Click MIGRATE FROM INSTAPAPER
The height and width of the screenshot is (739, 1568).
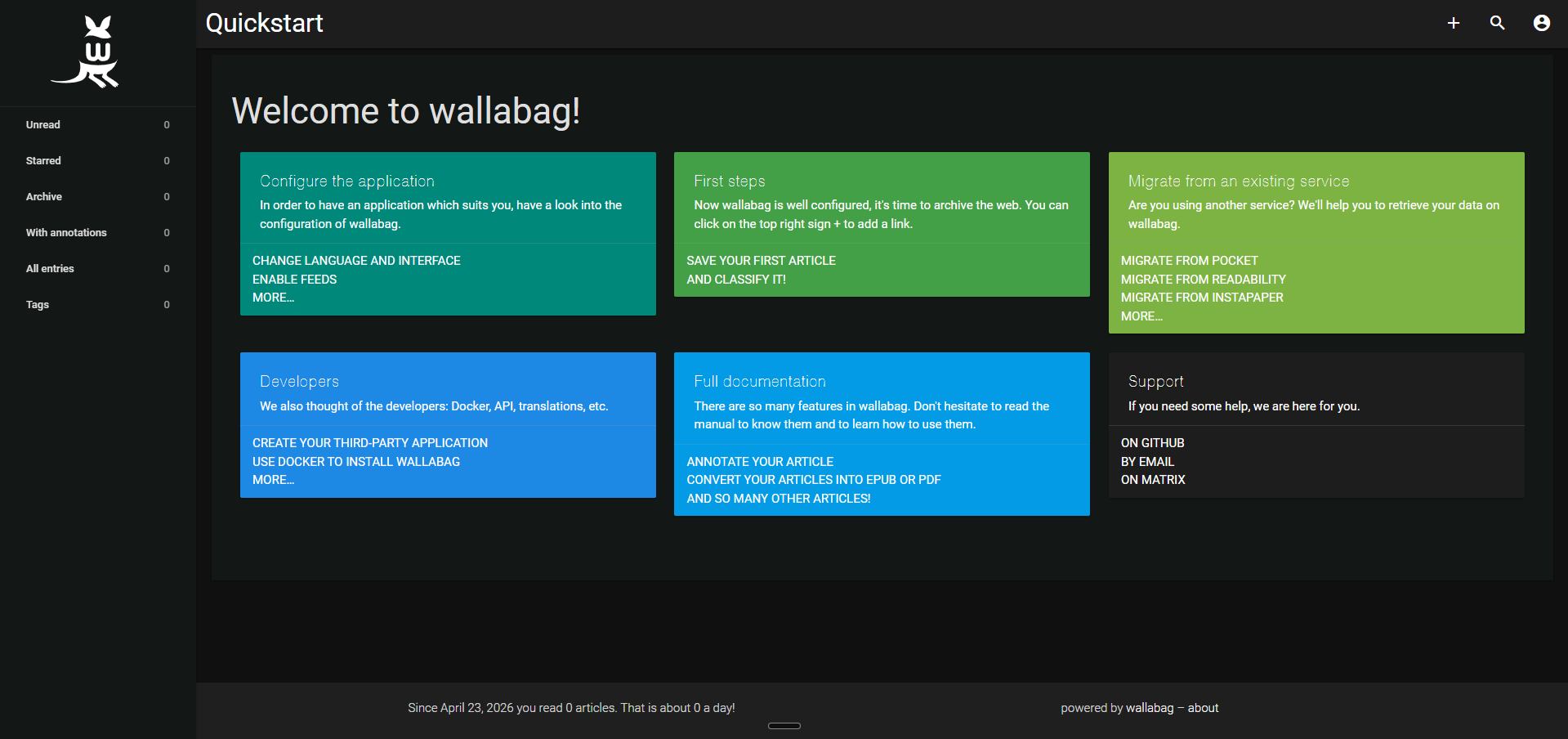click(1201, 298)
